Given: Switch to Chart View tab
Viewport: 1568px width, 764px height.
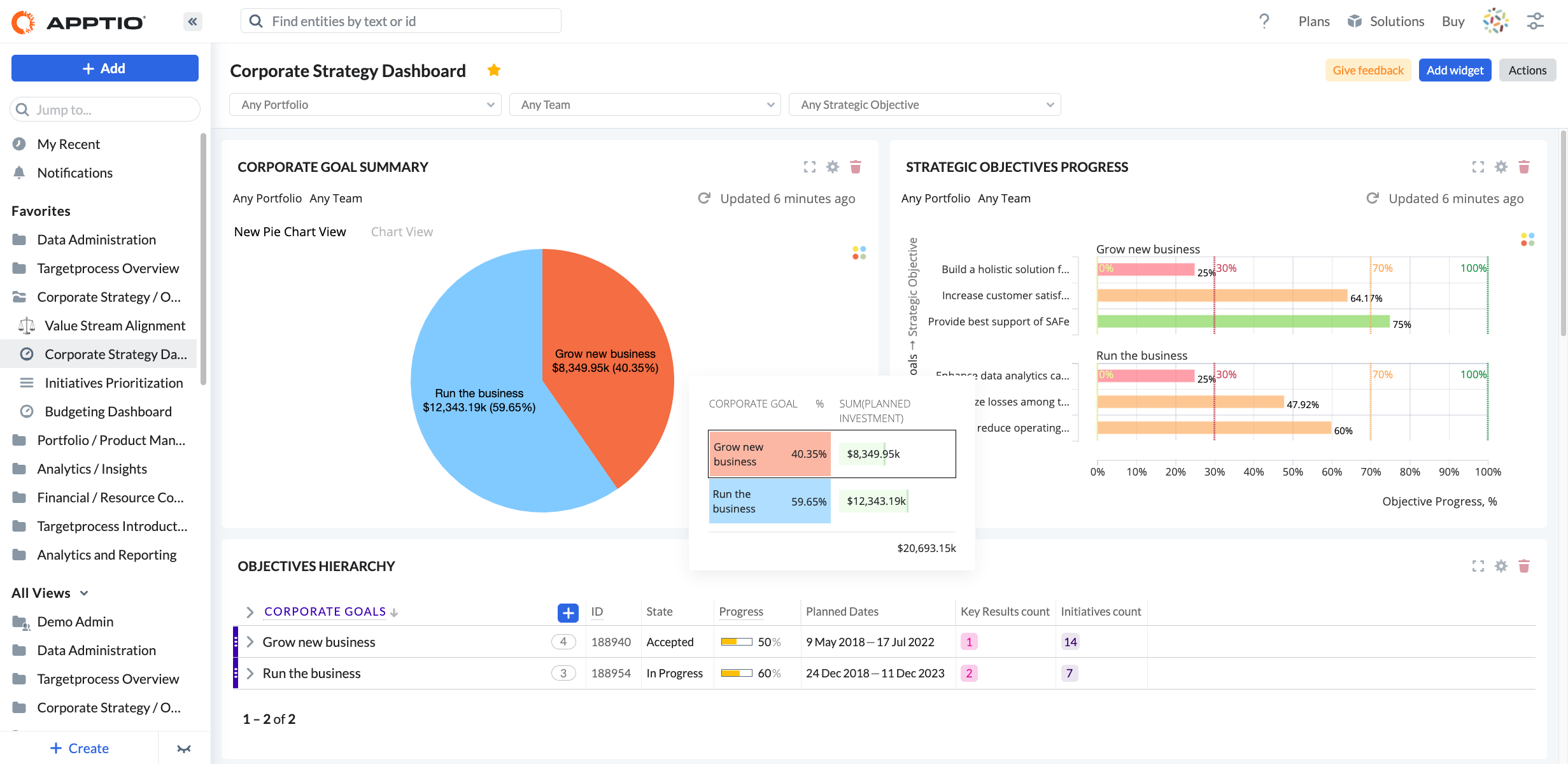Looking at the screenshot, I should coord(402,231).
